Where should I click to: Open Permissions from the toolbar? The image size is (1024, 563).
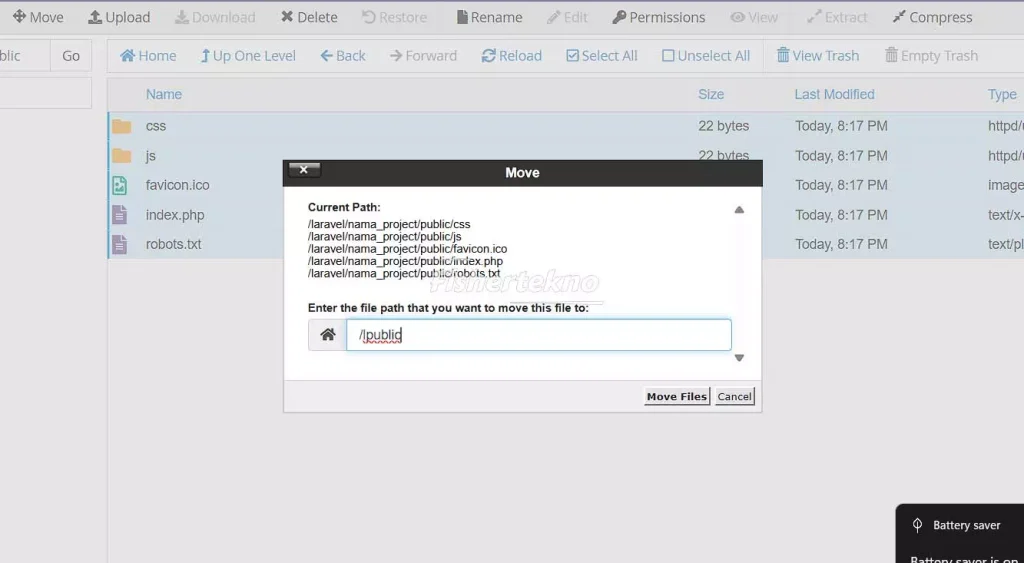(x=658, y=17)
